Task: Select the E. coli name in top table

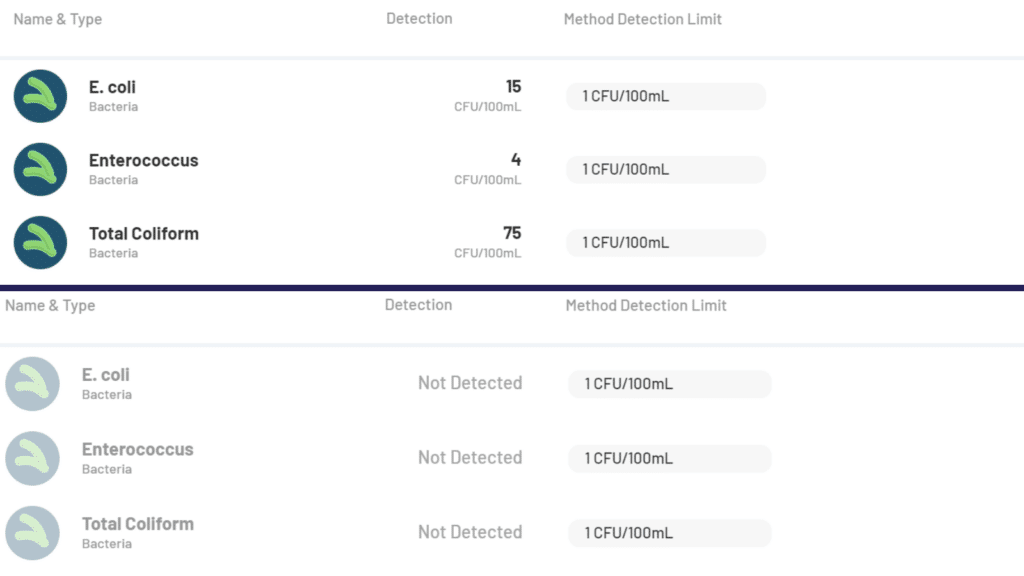Action: click(x=112, y=87)
